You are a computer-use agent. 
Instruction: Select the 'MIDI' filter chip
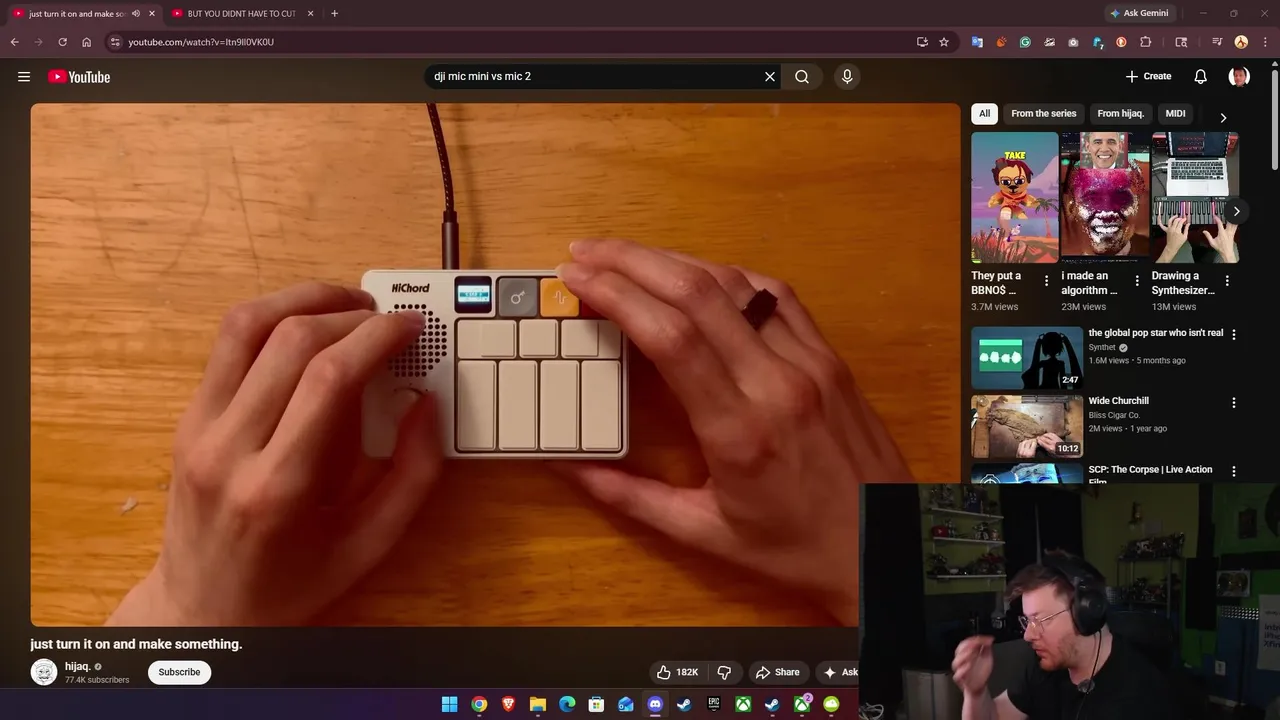coord(1176,114)
